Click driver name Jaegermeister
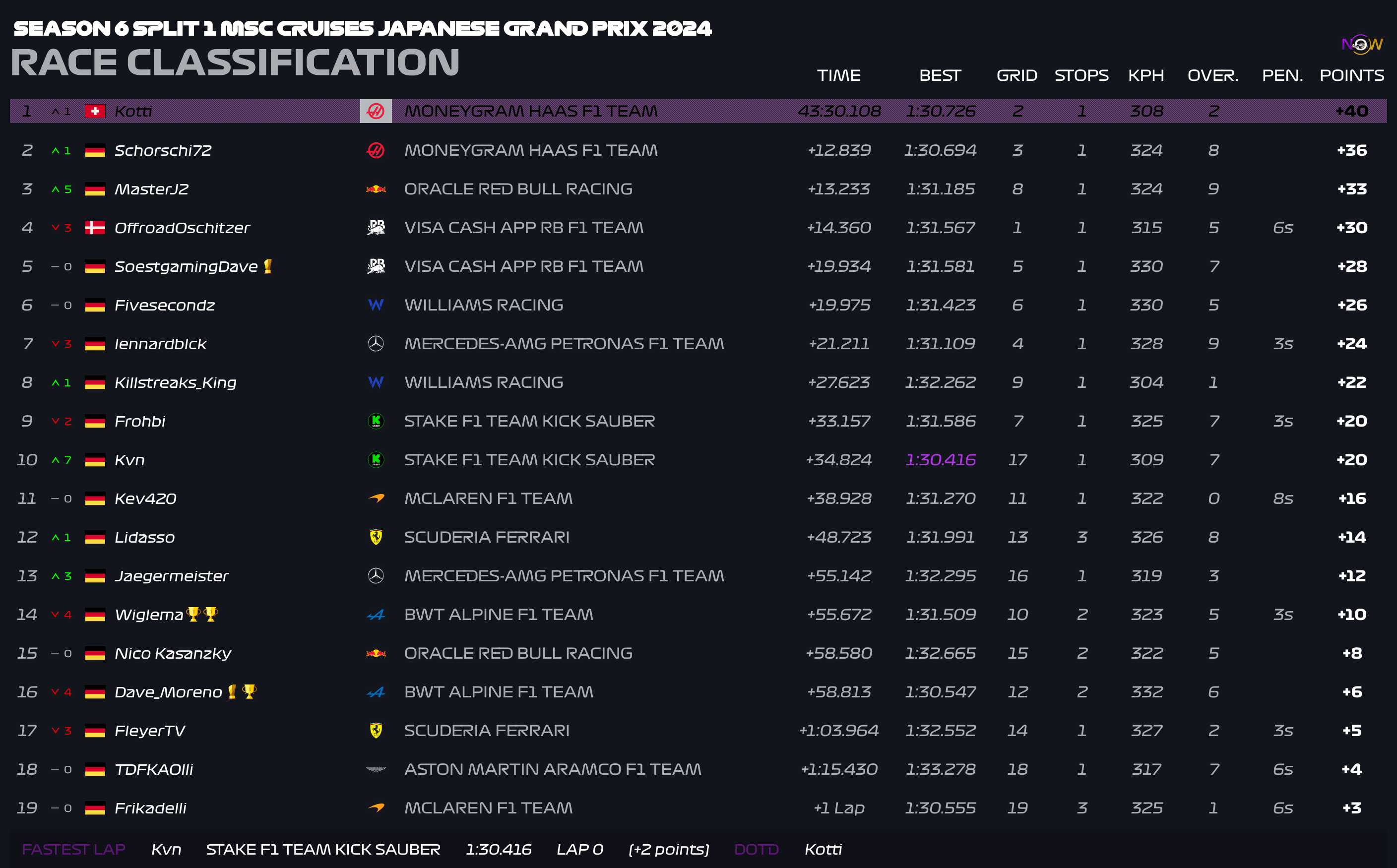The width and height of the screenshot is (1397, 868). pyautogui.click(x=171, y=576)
